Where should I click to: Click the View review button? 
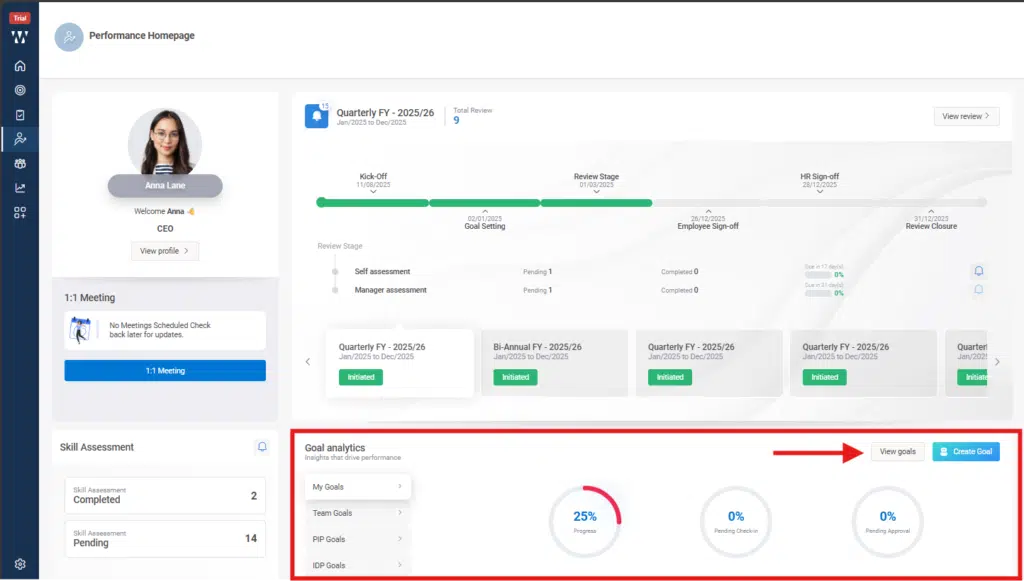[964, 116]
